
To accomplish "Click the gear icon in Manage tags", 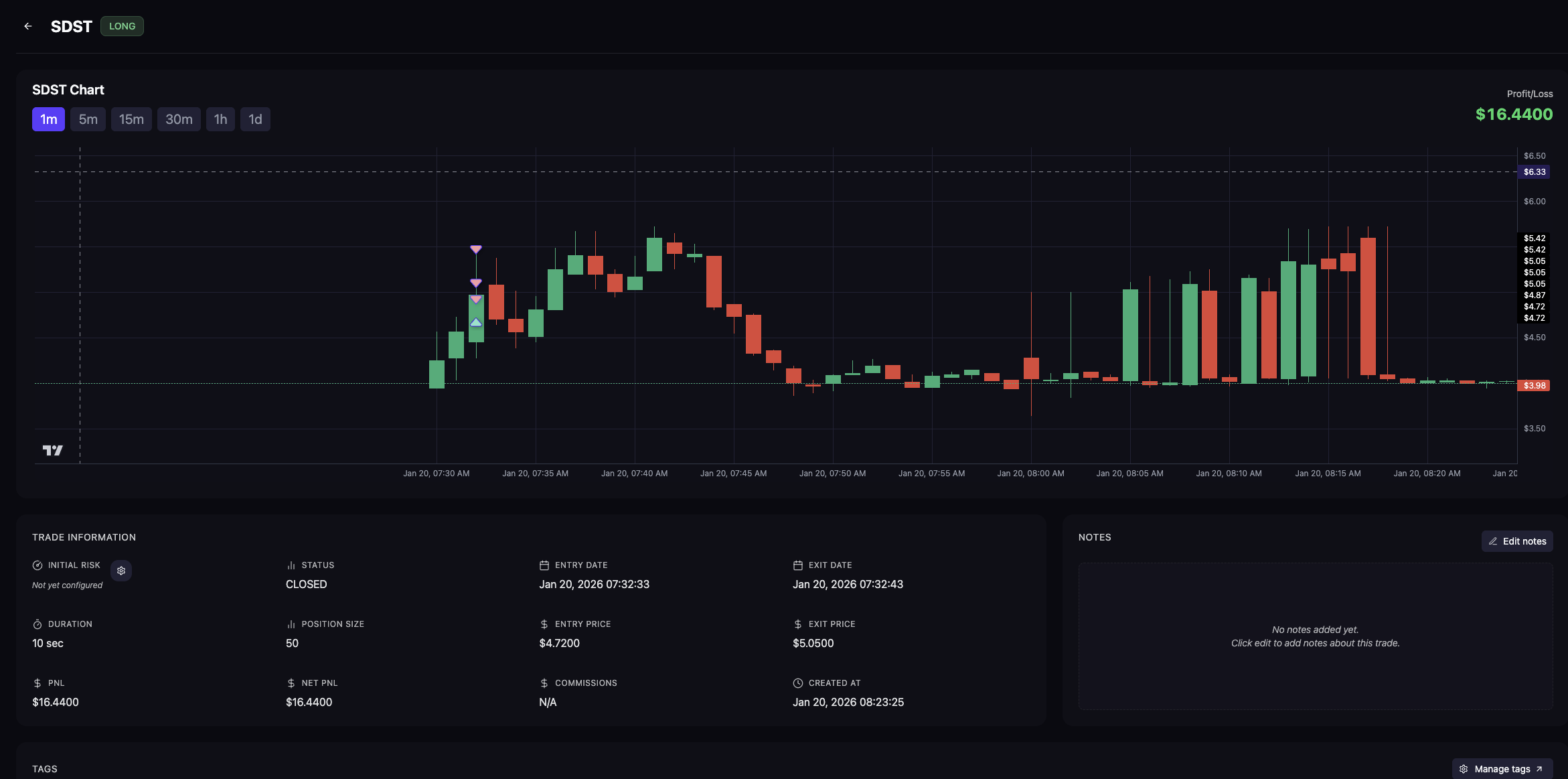I will point(1464,769).
